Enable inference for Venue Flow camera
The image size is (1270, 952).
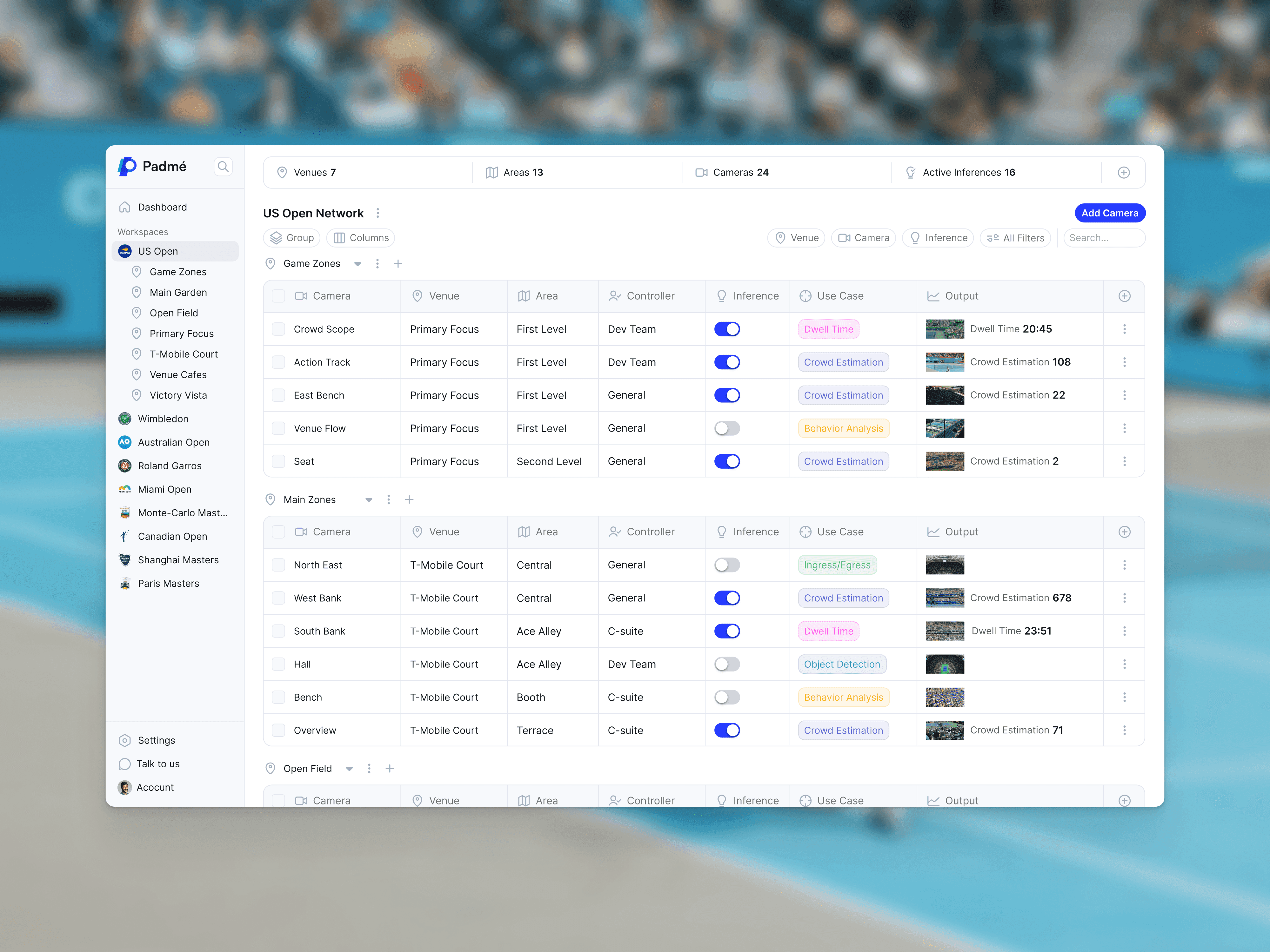pos(727,429)
